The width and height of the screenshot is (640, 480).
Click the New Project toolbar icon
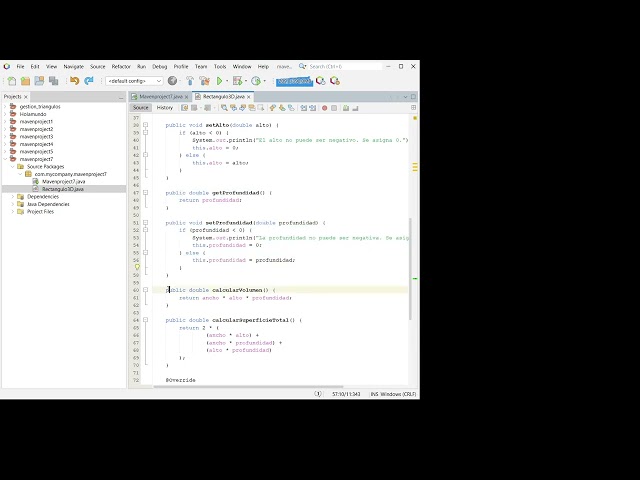pos(25,81)
